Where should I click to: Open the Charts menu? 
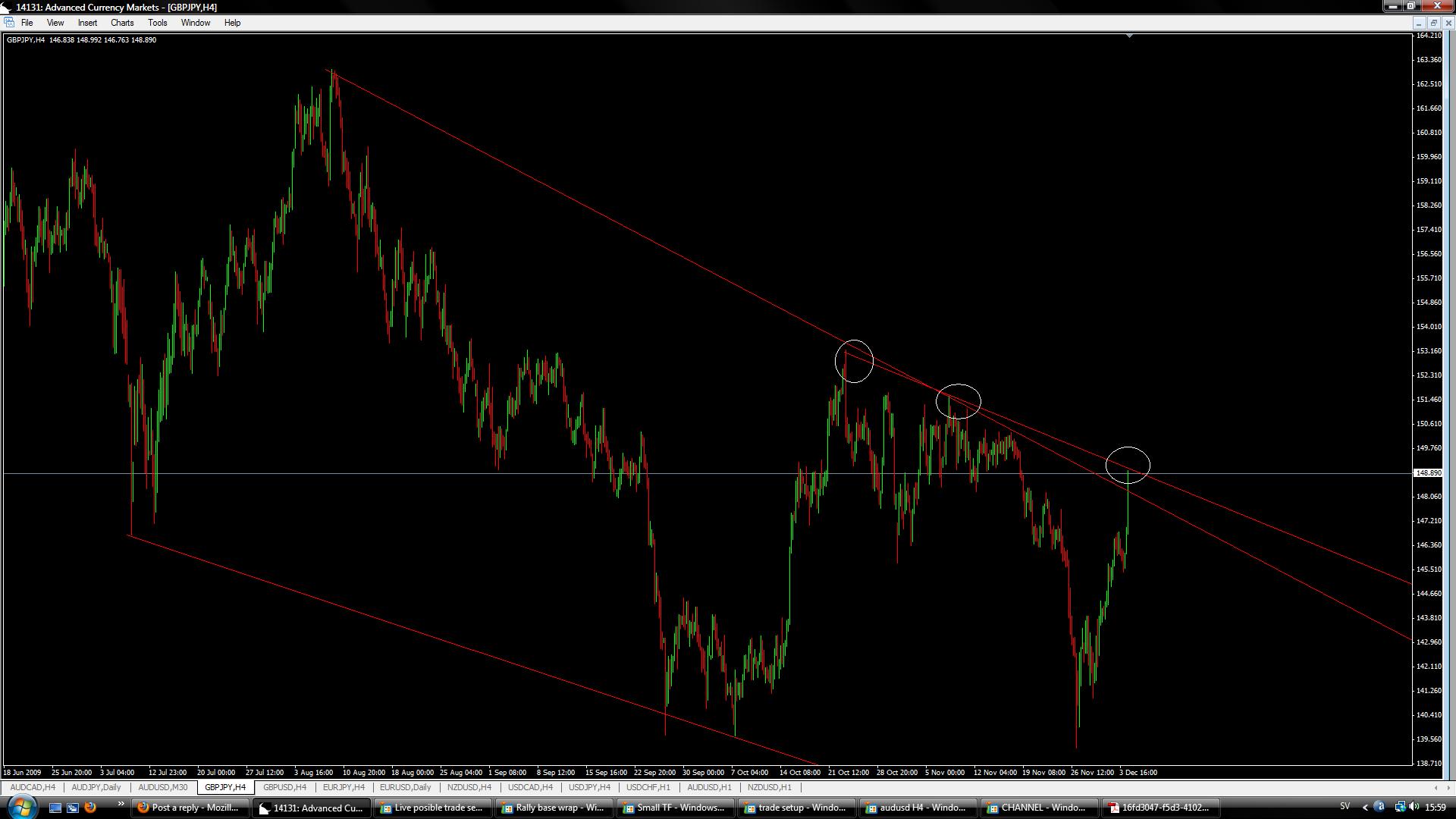point(121,23)
